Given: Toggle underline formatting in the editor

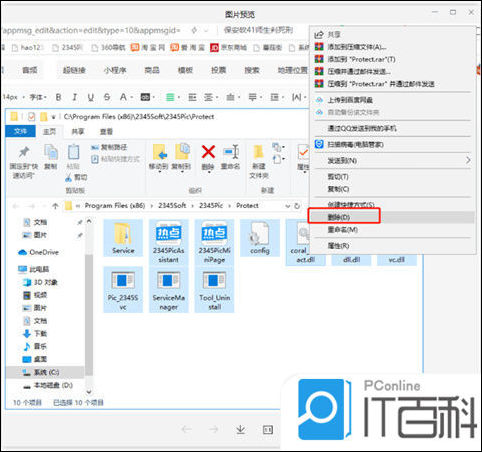Looking at the screenshot, I should point(91,97).
